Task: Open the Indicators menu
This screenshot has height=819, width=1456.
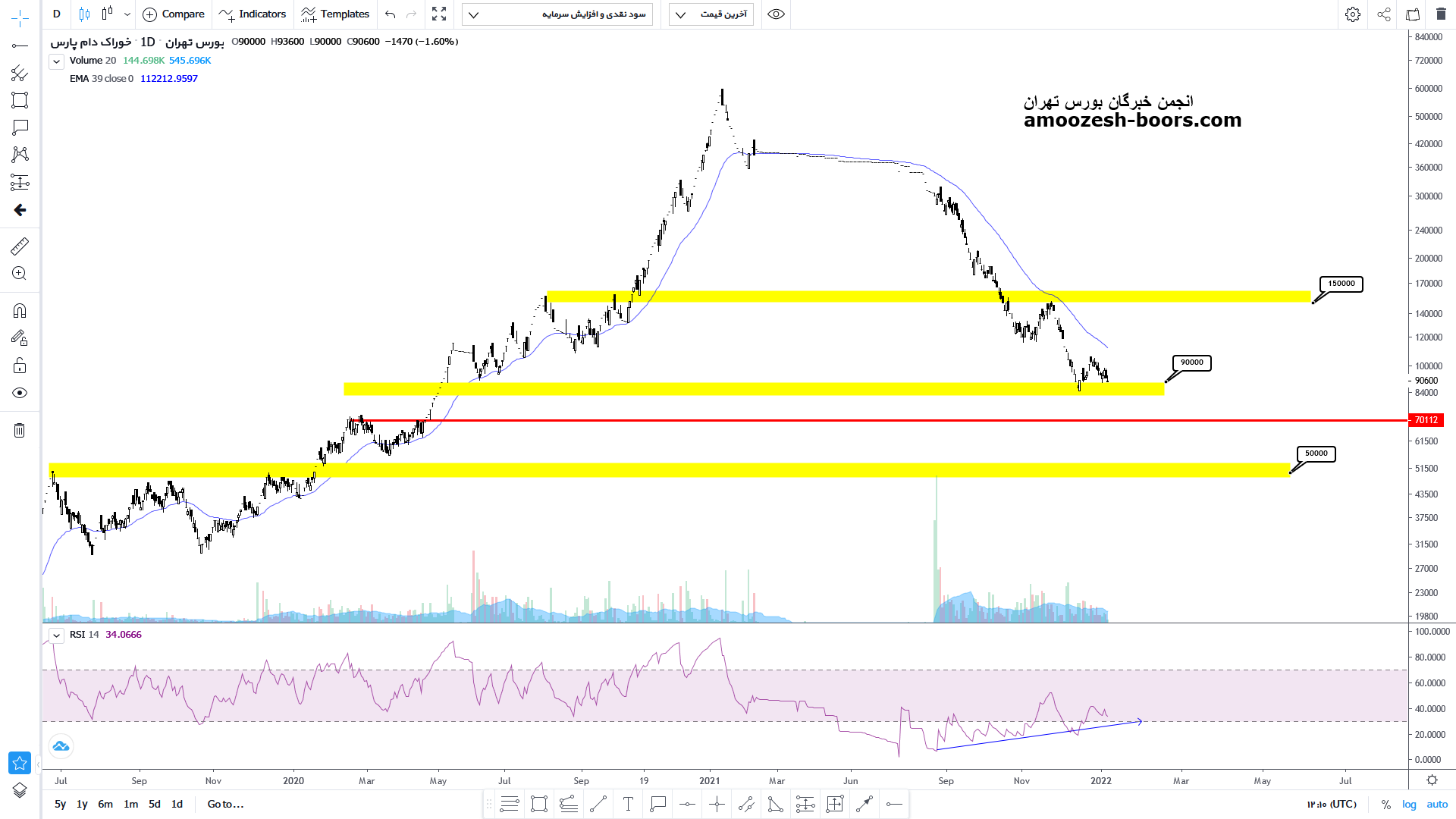Action: click(x=253, y=14)
